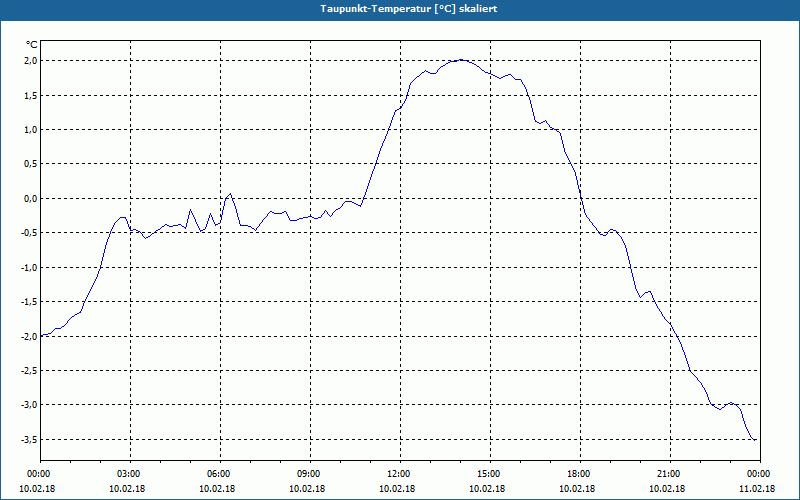Click the "°C" unit label of the y-axis

coord(32,45)
